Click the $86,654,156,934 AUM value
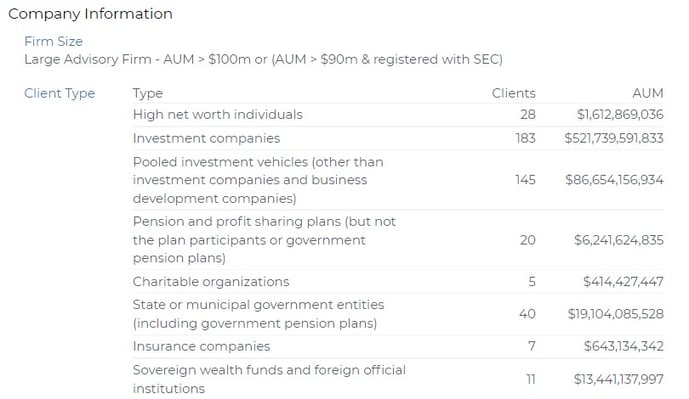689x399 pixels. coord(614,180)
